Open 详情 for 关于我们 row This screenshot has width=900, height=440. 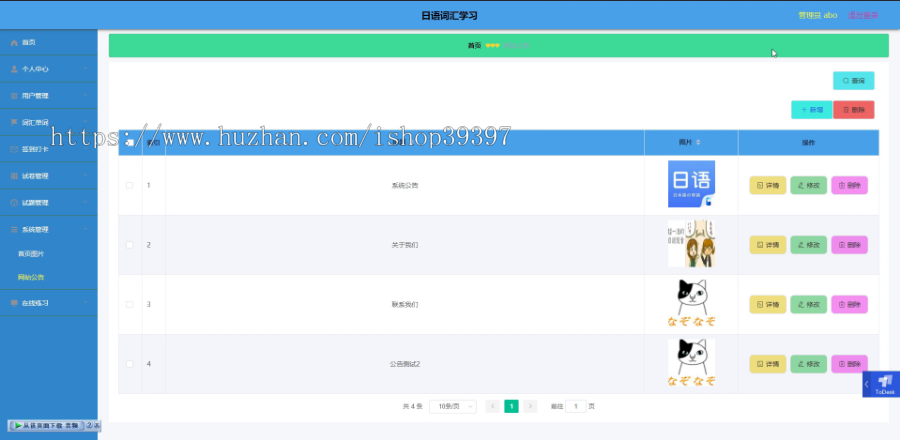click(x=767, y=245)
